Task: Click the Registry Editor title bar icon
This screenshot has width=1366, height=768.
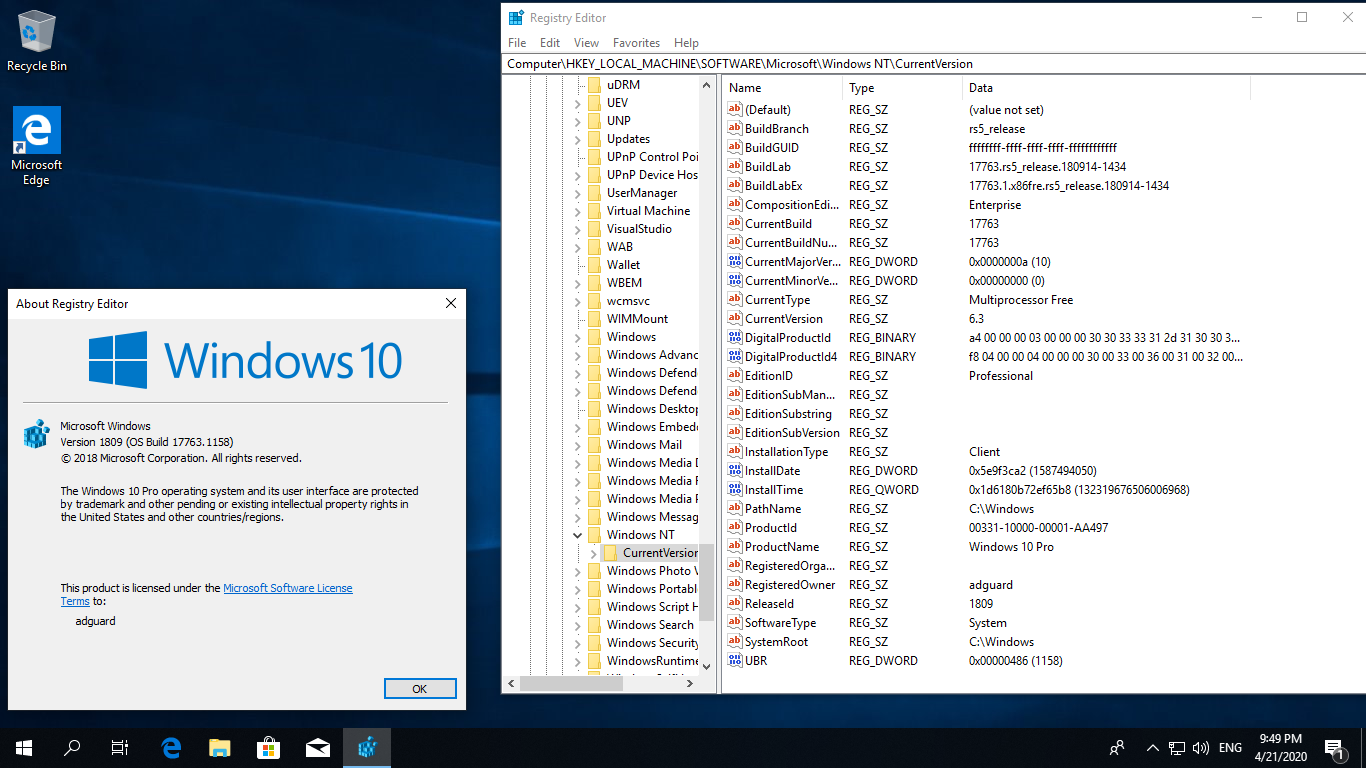Action: [x=516, y=17]
